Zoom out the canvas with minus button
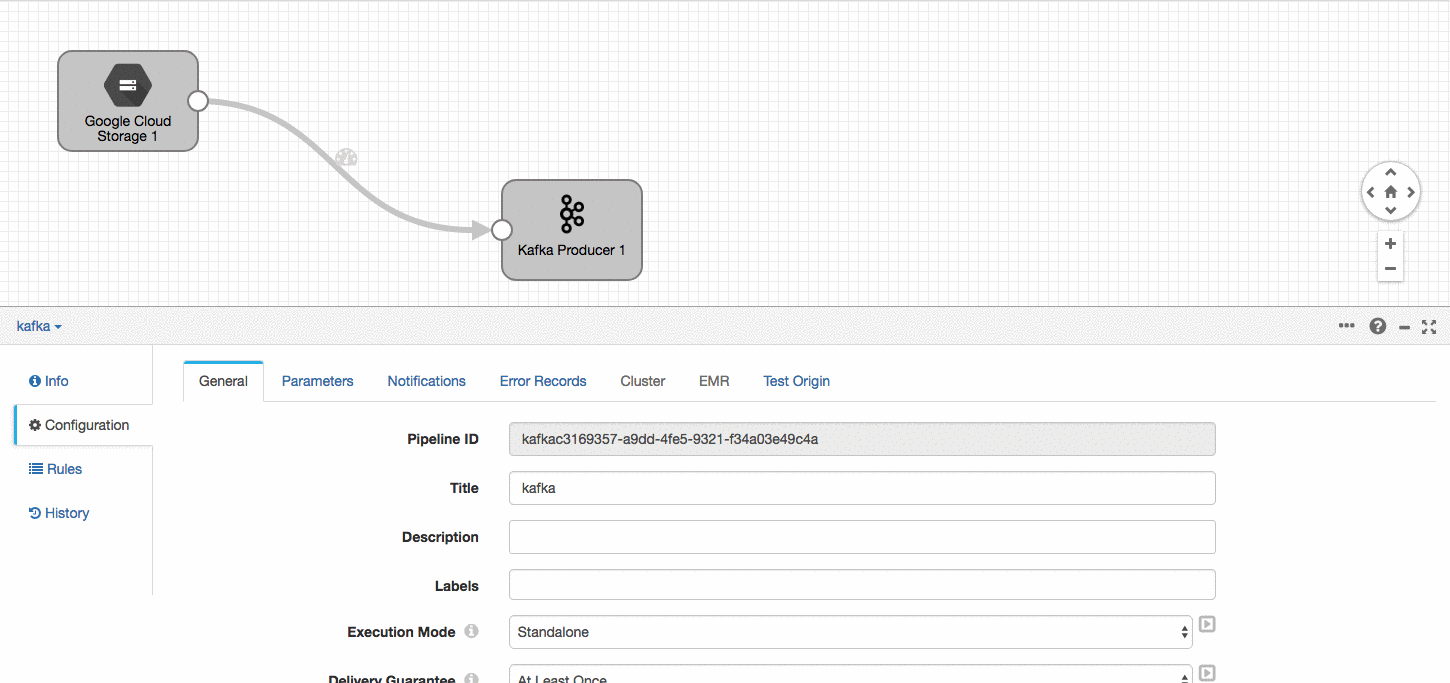Image resolution: width=1450 pixels, height=683 pixels. 1390,268
